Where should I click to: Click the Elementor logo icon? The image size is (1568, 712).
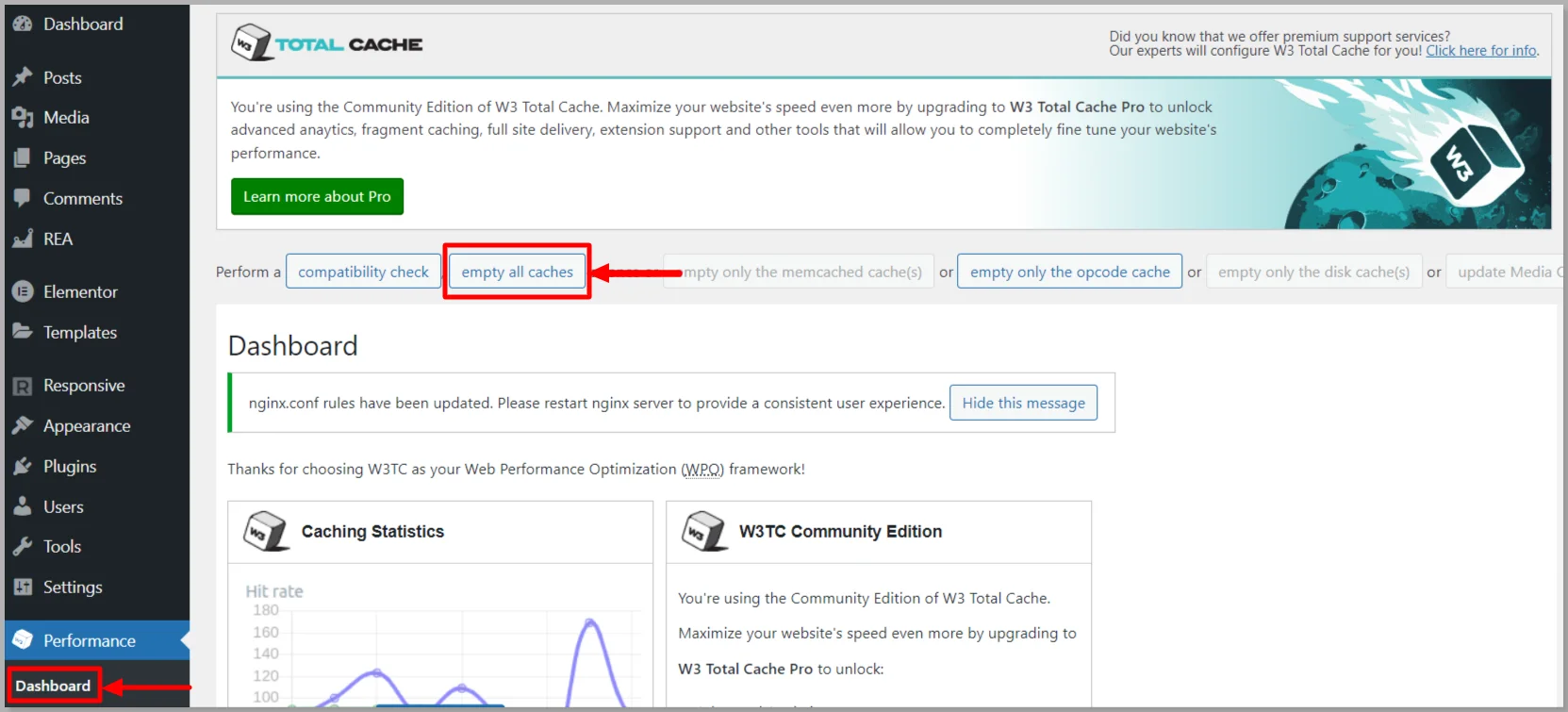click(x=23, y=292)
